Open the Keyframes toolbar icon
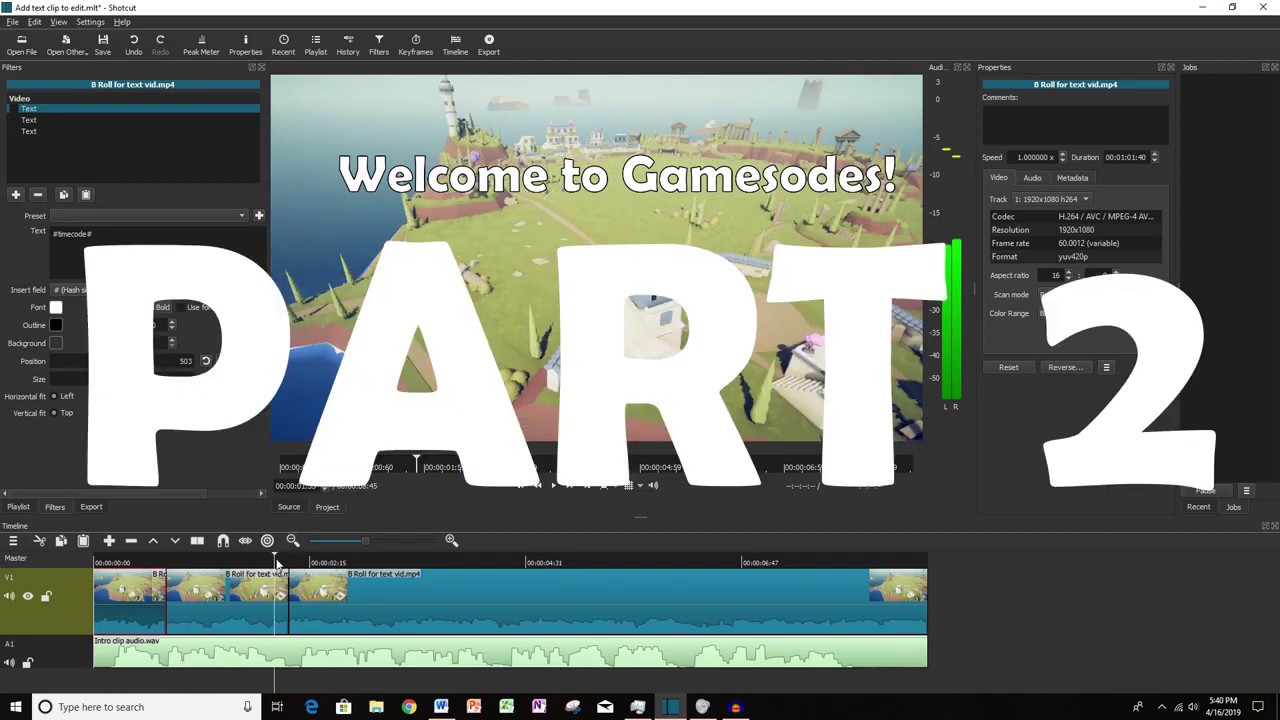Image resolution: width=1280 pixels, height=720 pixels. click(415, 45)
